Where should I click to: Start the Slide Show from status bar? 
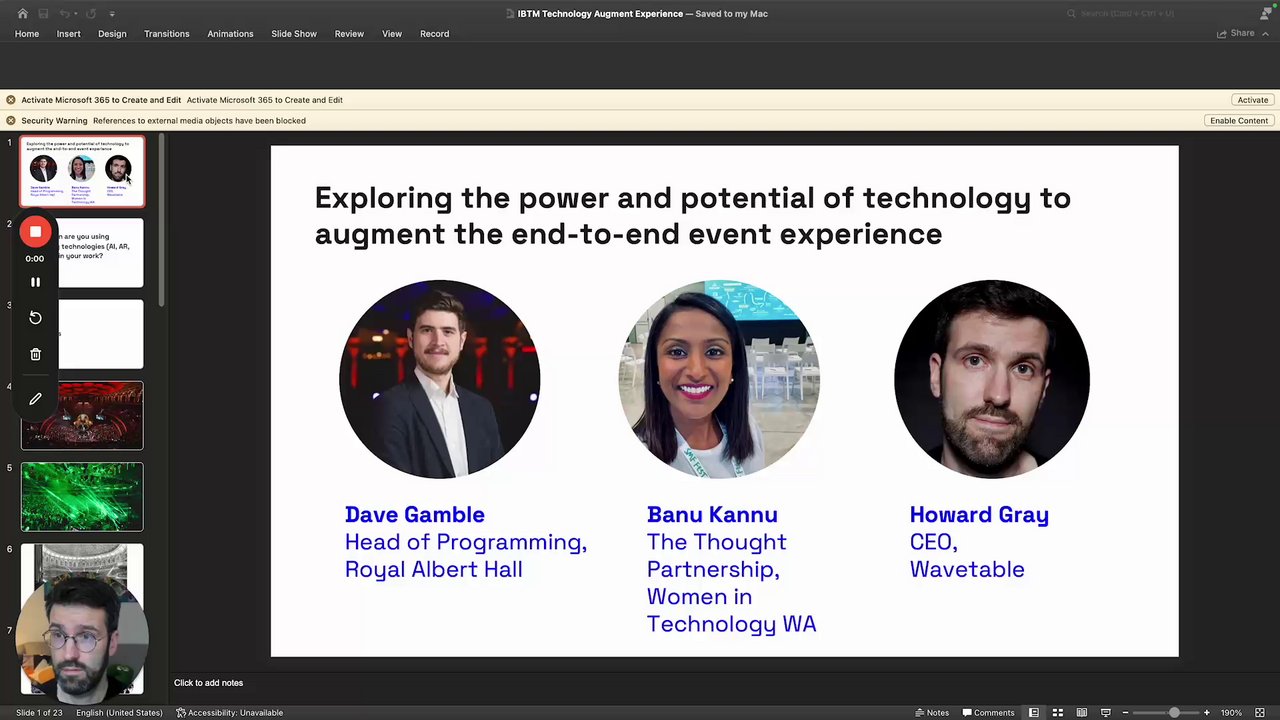pos(1106,713)
